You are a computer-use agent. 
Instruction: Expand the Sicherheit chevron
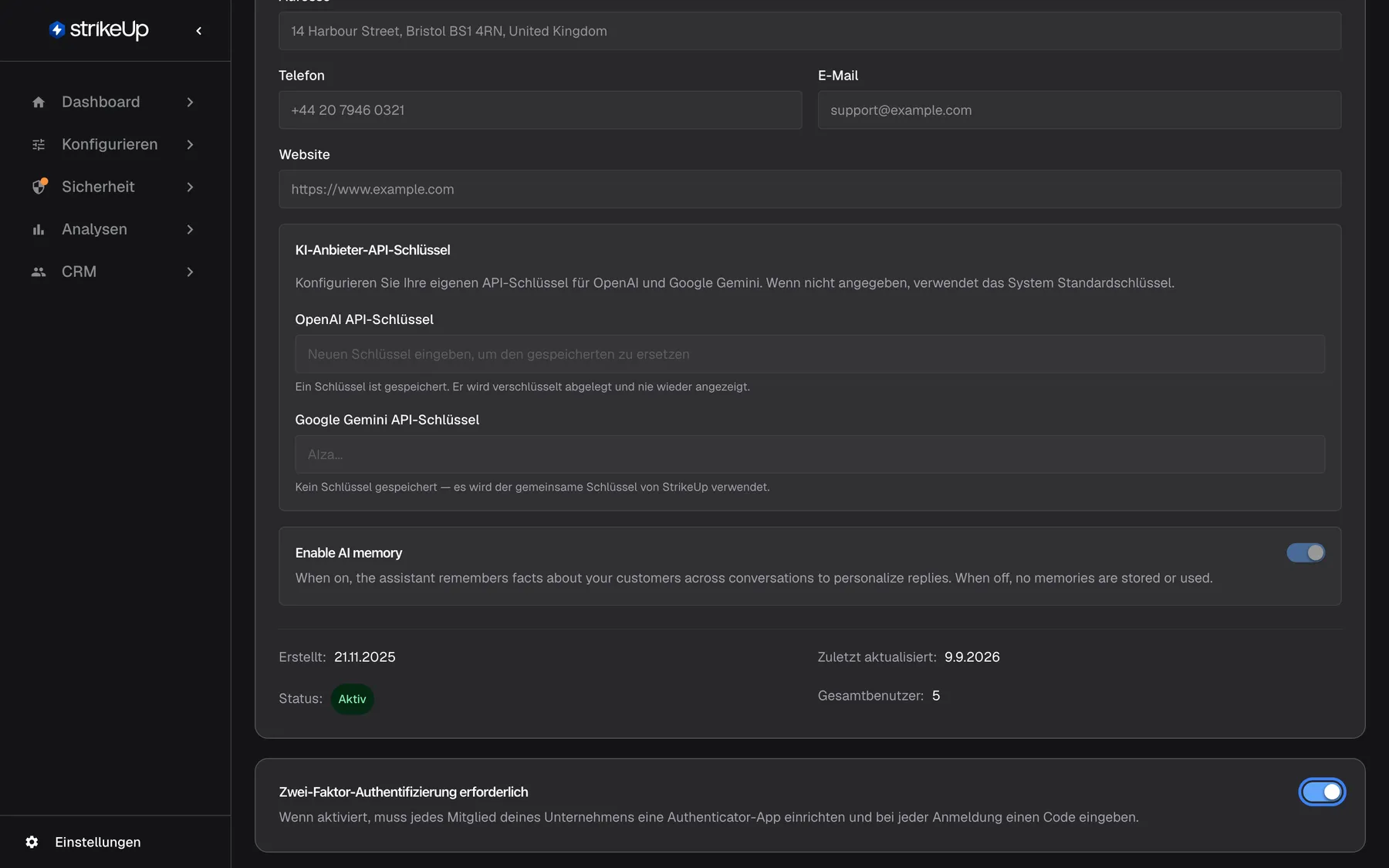click(x=190, y=187)
